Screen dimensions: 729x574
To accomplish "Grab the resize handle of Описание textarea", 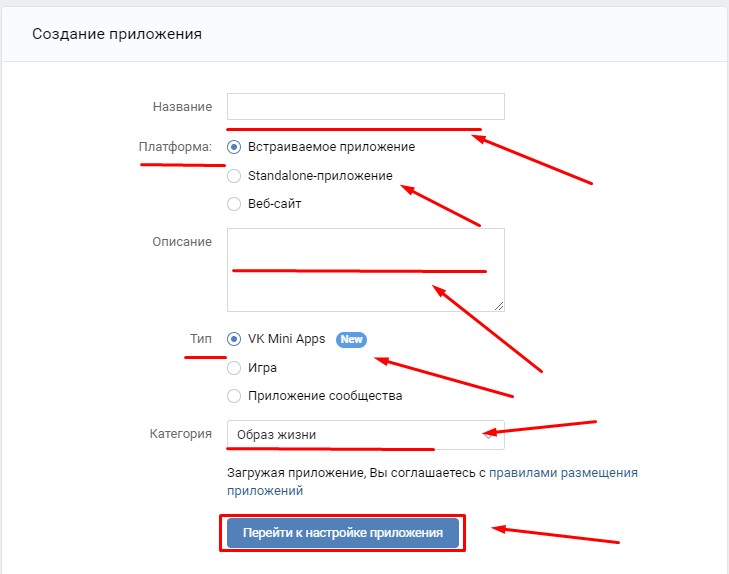I will pos(499,306).
